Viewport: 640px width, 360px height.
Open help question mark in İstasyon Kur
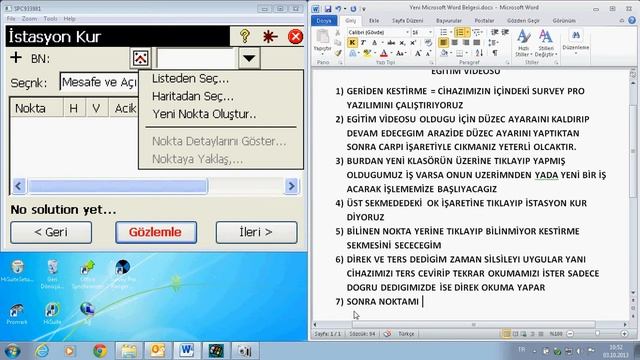coord(245,36)
